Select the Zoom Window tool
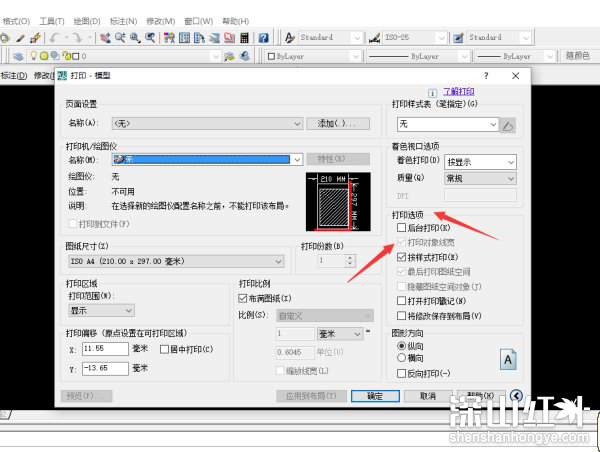This screenshot has width=600, height=452. click(135, 38)
